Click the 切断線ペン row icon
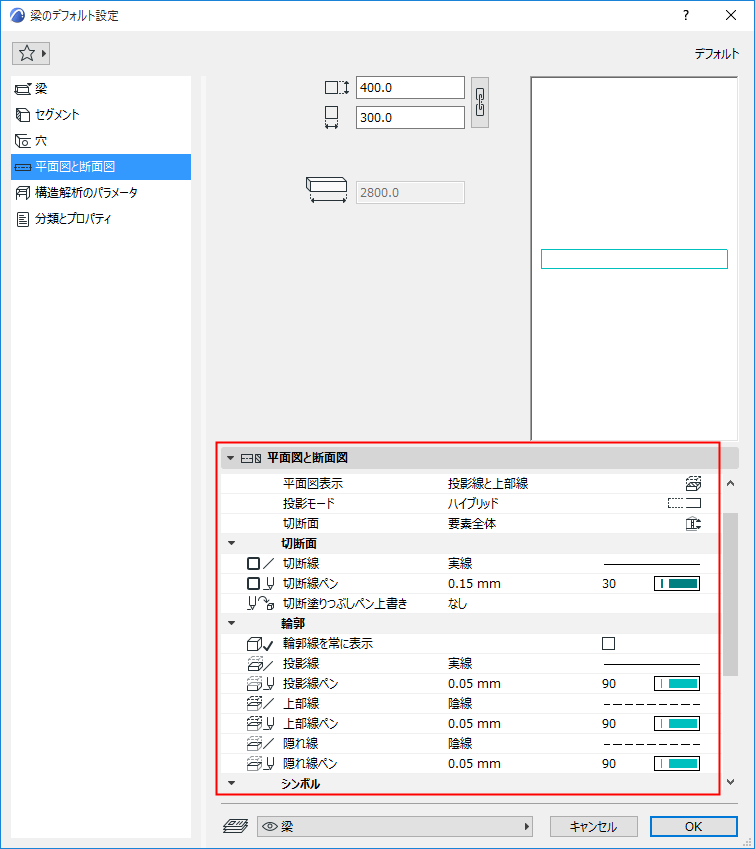Screen dimensions: 755x849 click(x=261, y=584)
